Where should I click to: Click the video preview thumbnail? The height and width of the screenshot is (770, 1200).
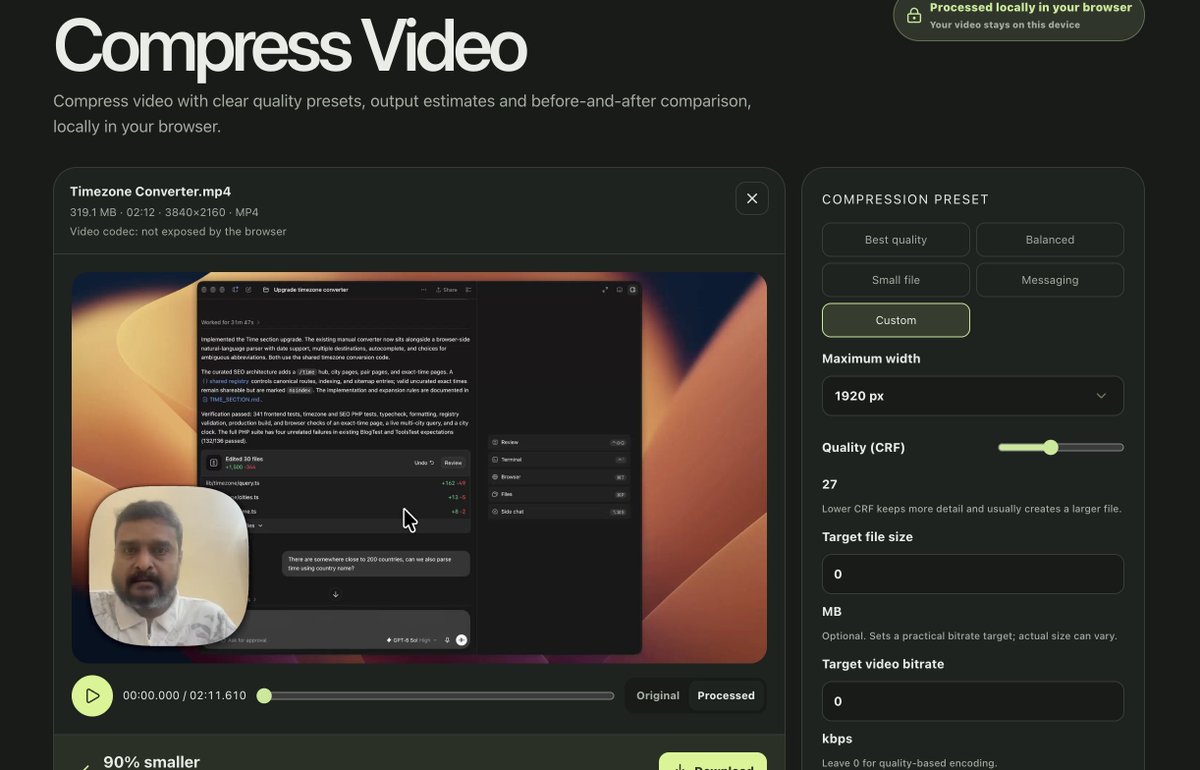(419, 467)
